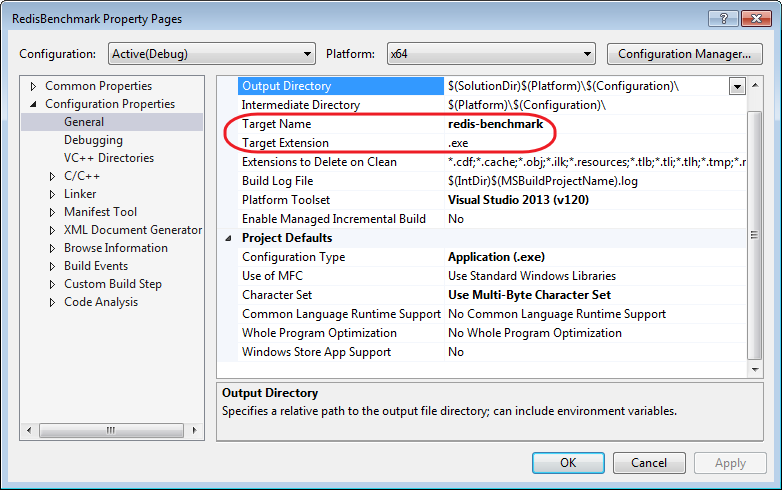Click the Cancel button
Image resolution: width=782 pixels, height=490 pixels.
point(640,463)
